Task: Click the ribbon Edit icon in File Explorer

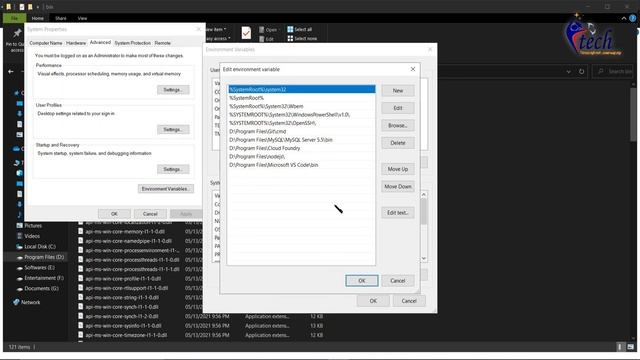Action: click(x=262, y=39)
